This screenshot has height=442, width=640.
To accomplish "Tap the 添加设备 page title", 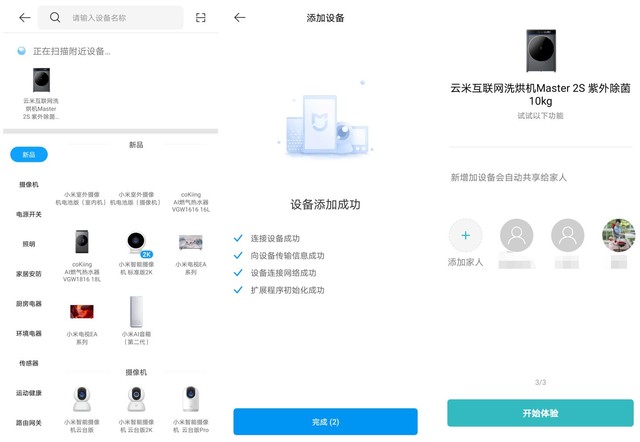I will tap(325, 18).
